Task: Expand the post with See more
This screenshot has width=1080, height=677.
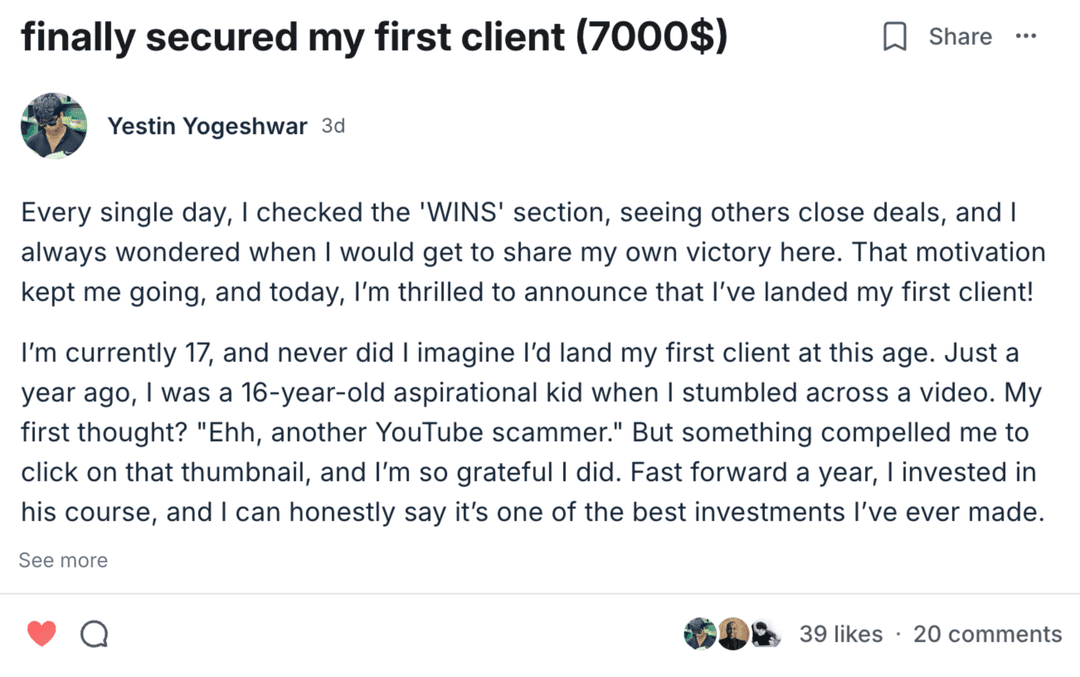Action: [63, 560]
